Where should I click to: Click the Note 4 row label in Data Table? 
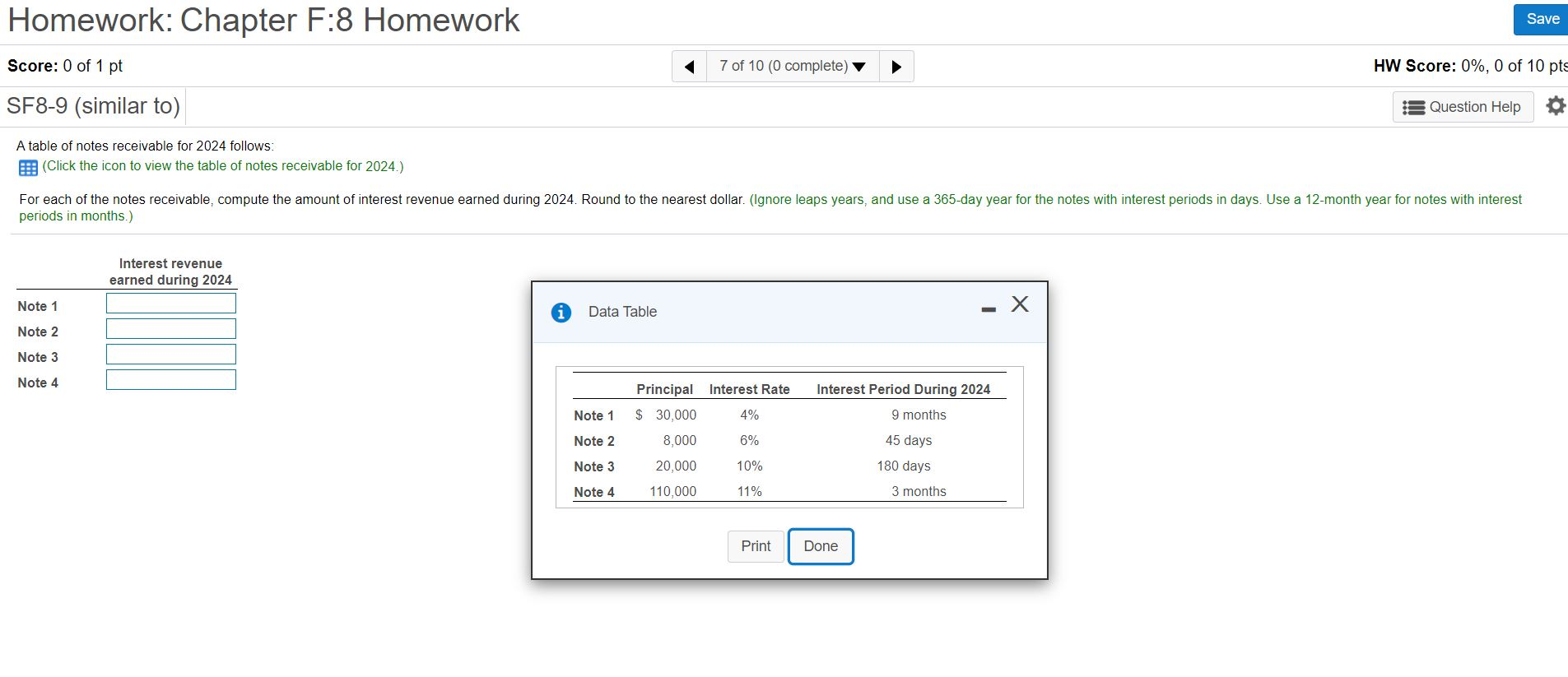coord(593,493)
